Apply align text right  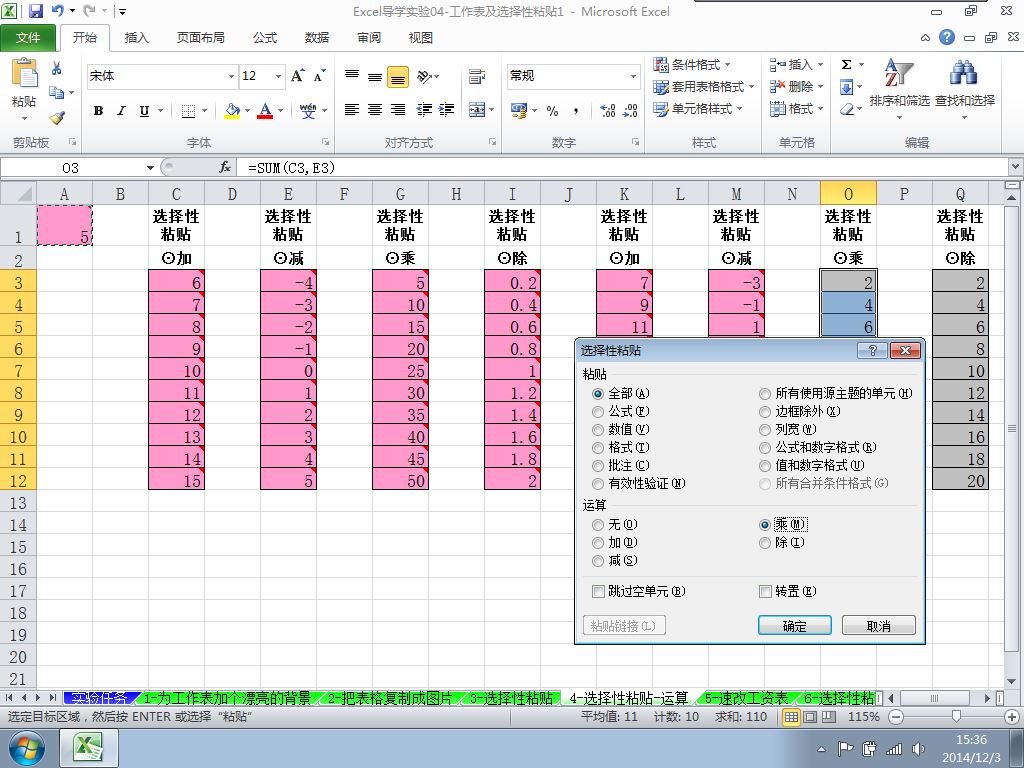(x=398, y=110)
